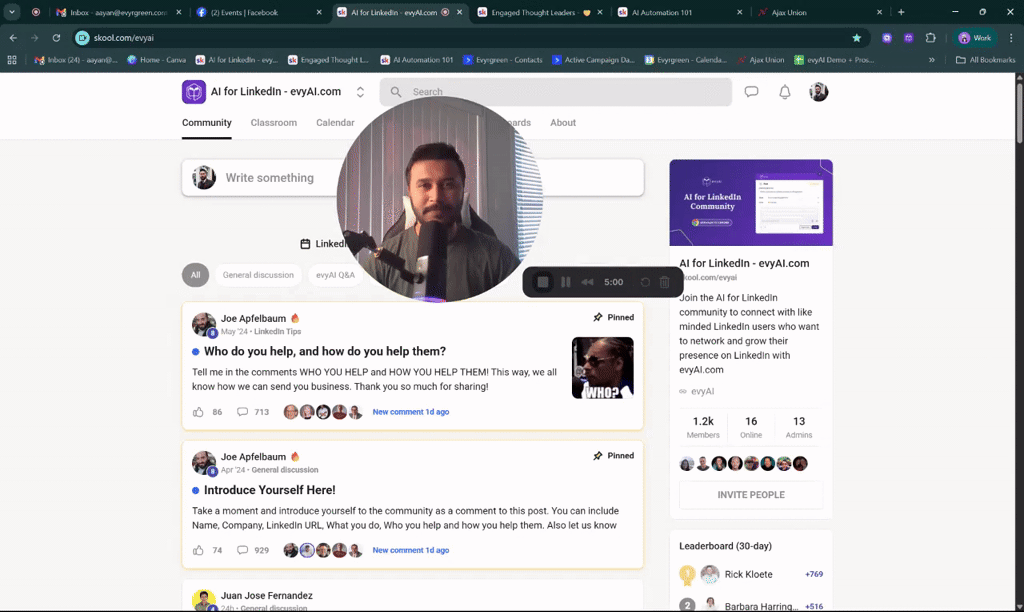The image size is (1024, 612).
Task: Click the pin icon on 'Who do you help' post
Action: click(598, 317)
